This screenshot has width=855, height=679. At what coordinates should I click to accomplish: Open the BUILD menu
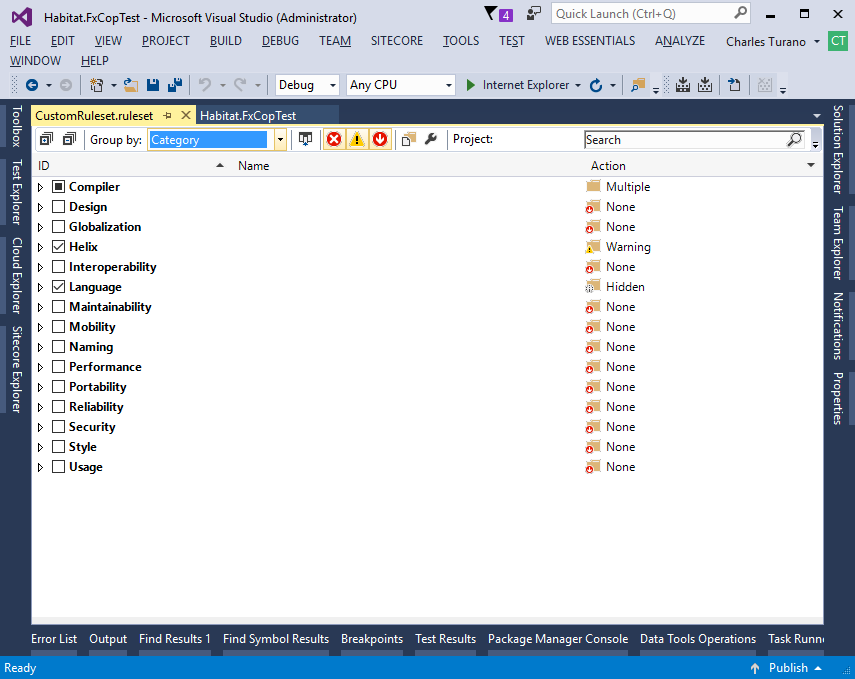coord(226,41)
